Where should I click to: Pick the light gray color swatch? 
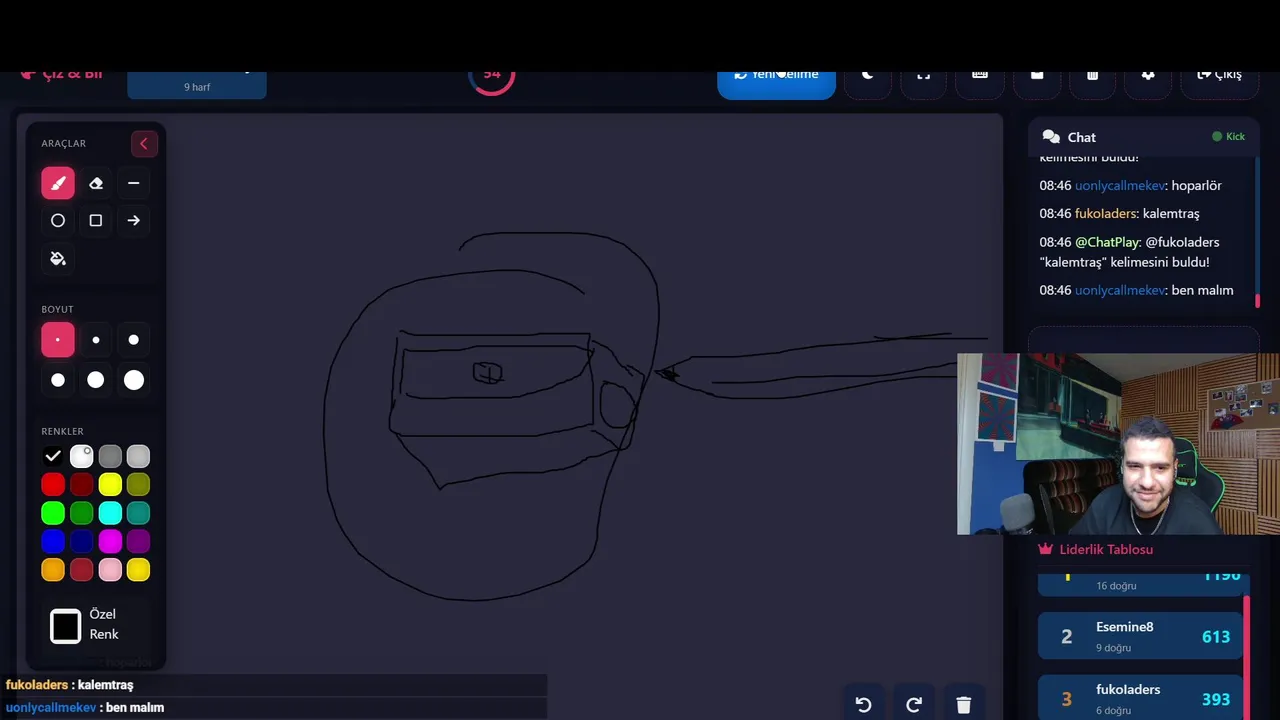click(x=138, y=456)
